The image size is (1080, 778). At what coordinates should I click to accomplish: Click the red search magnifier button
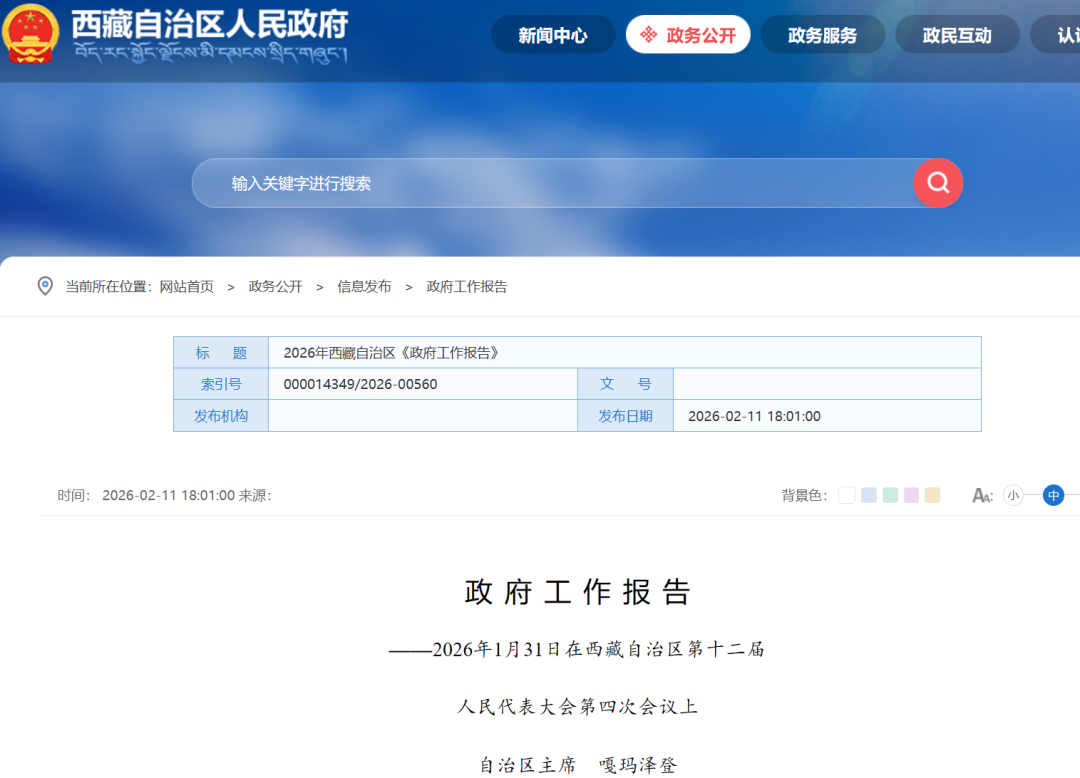[x=937, y=183]
